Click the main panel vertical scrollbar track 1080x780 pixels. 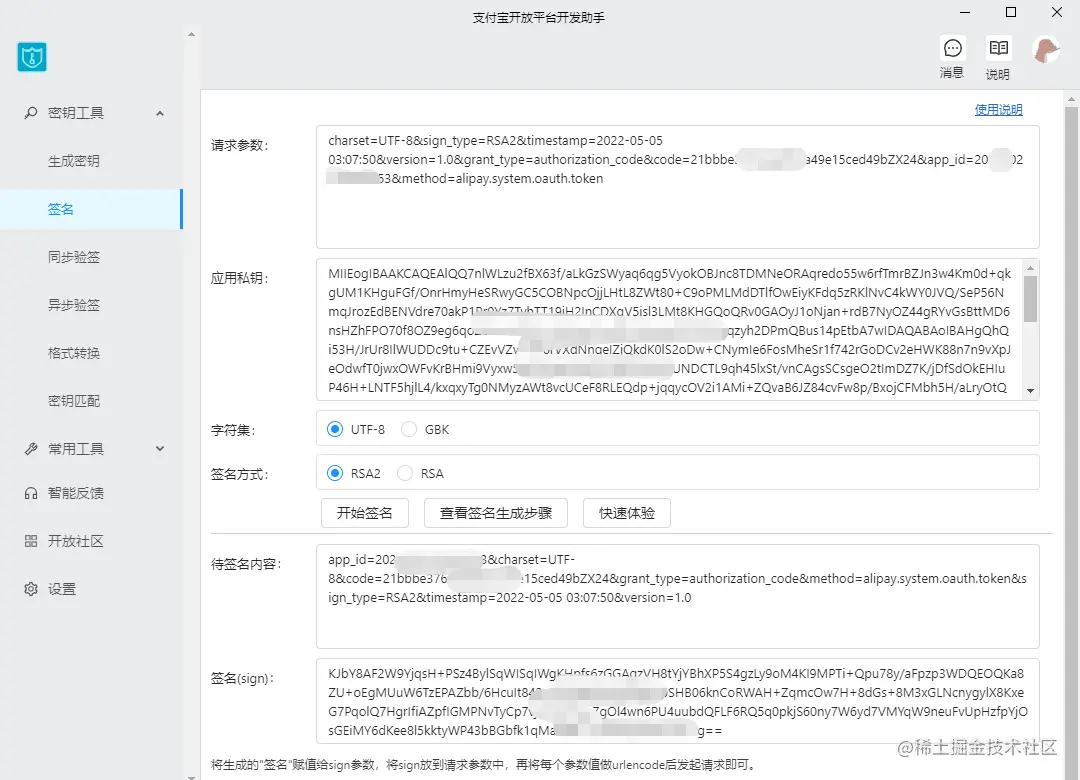(1071, 441)
